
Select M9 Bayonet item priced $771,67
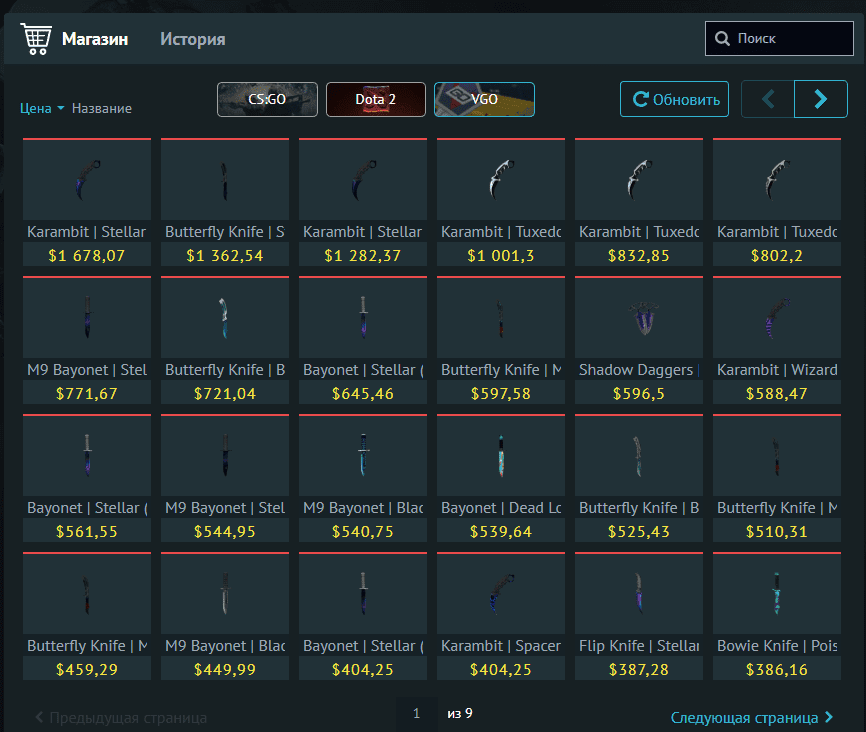coord(87,340)
